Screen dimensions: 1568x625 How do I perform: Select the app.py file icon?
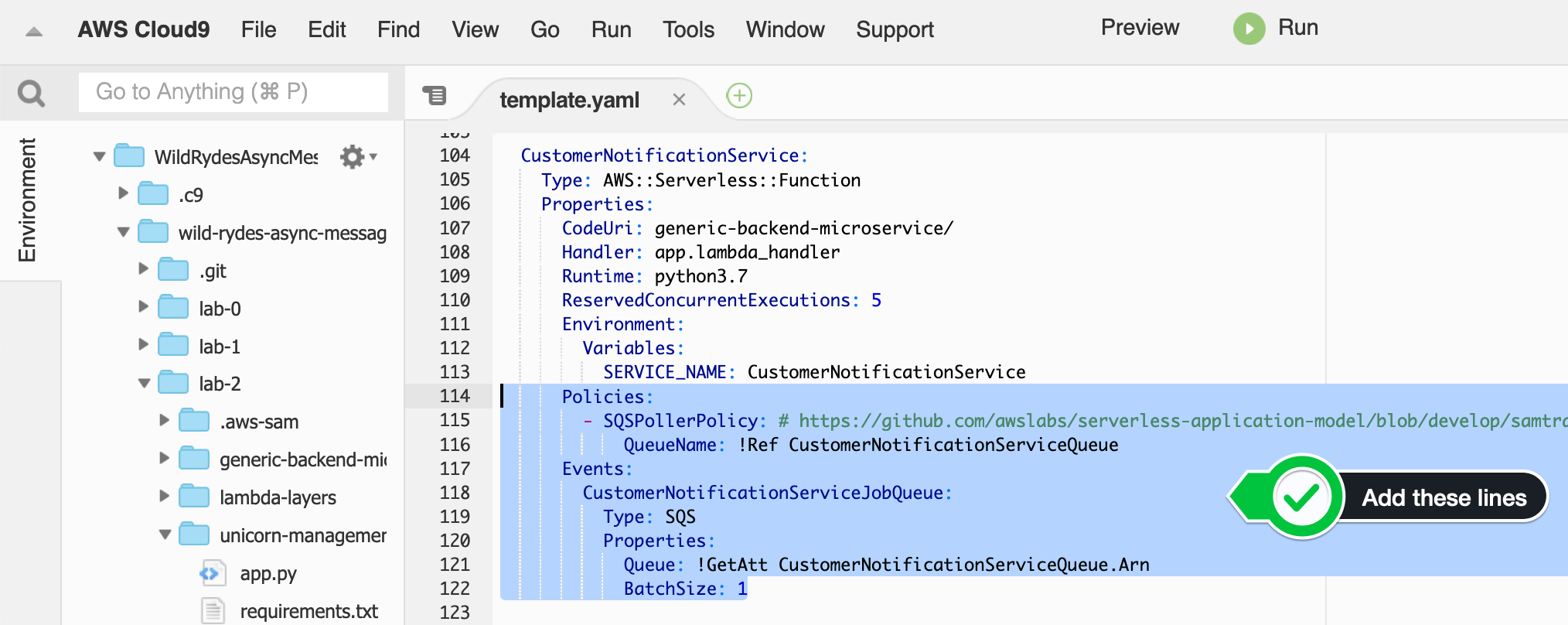[213, 574]
